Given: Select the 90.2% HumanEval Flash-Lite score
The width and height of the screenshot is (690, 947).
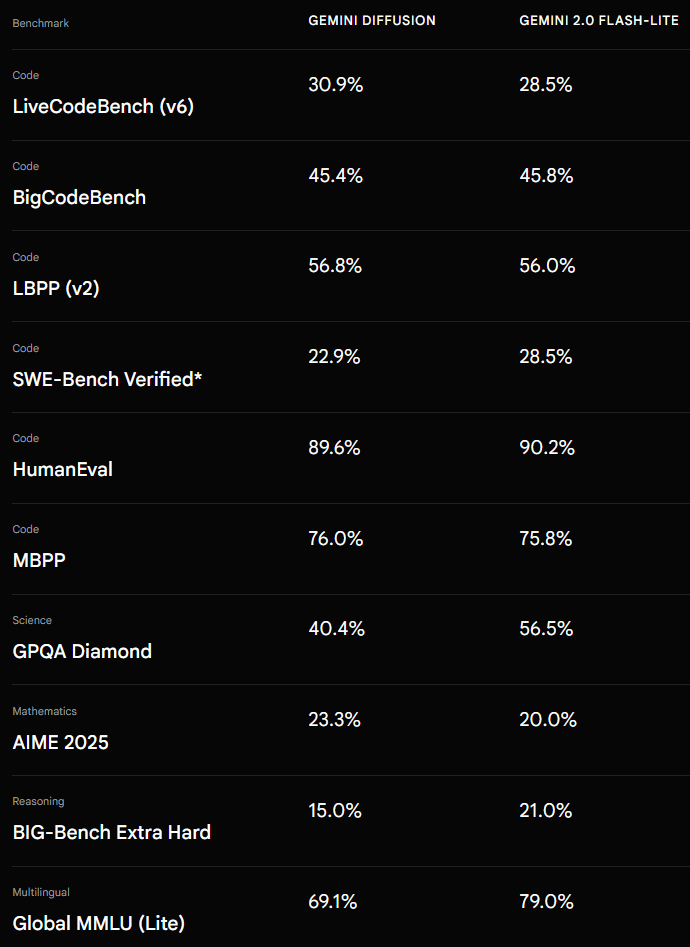Looking at the screenshot, I should 547,448.
